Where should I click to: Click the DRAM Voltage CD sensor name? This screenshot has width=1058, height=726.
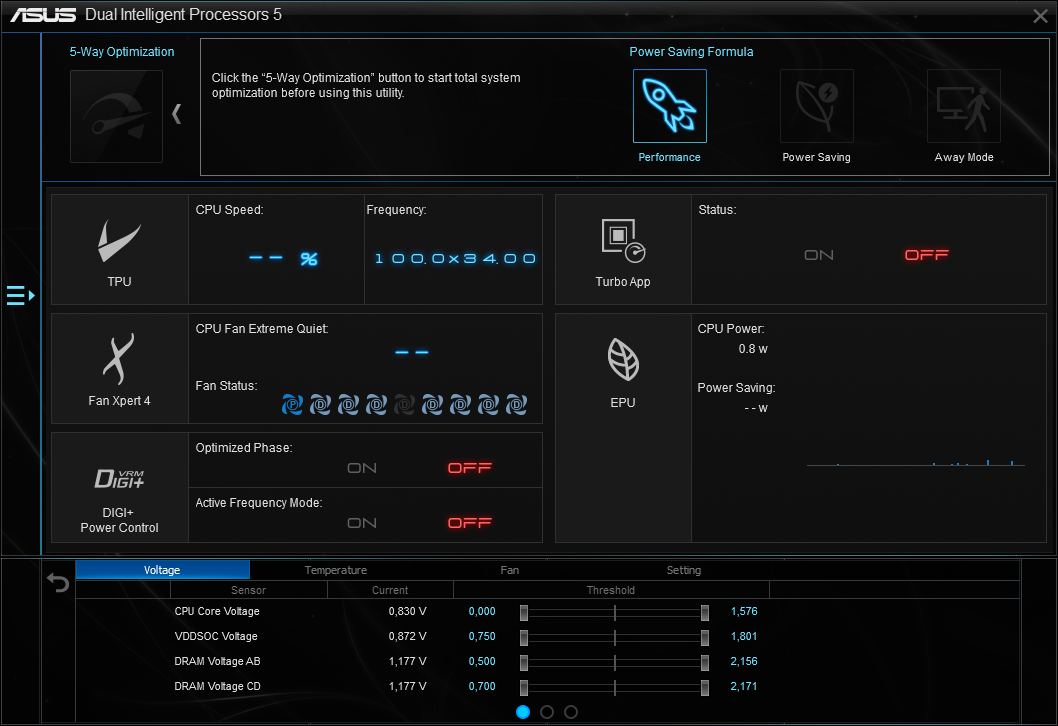coord(217,686)
